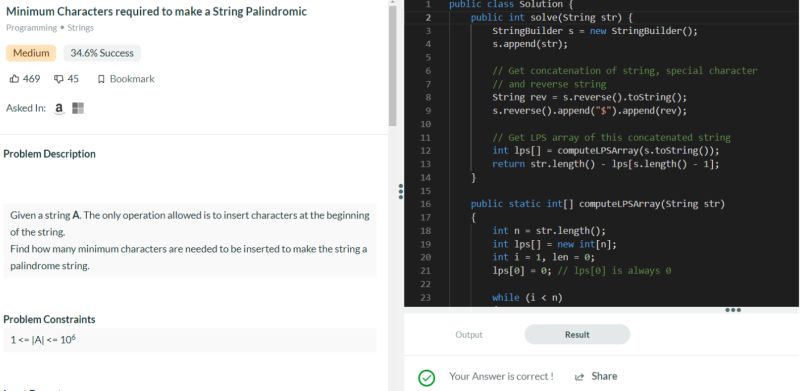The image size is (800, 391).
Task: Click the 34.6% Success badge
Action: point(102,53)
